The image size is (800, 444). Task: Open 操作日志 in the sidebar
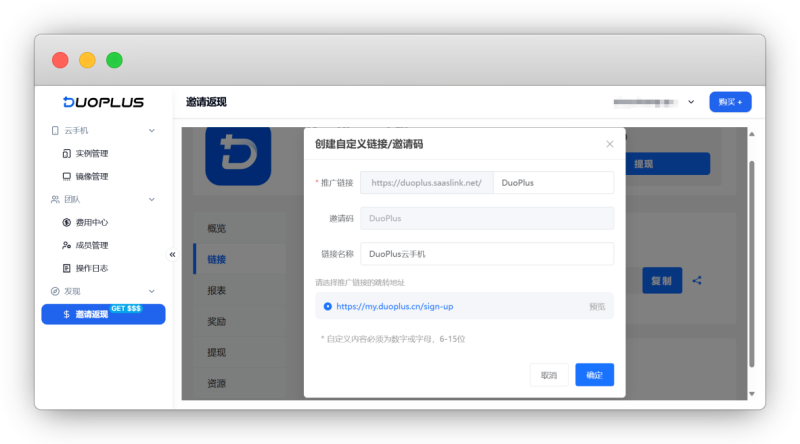click(x=92, y=268)
